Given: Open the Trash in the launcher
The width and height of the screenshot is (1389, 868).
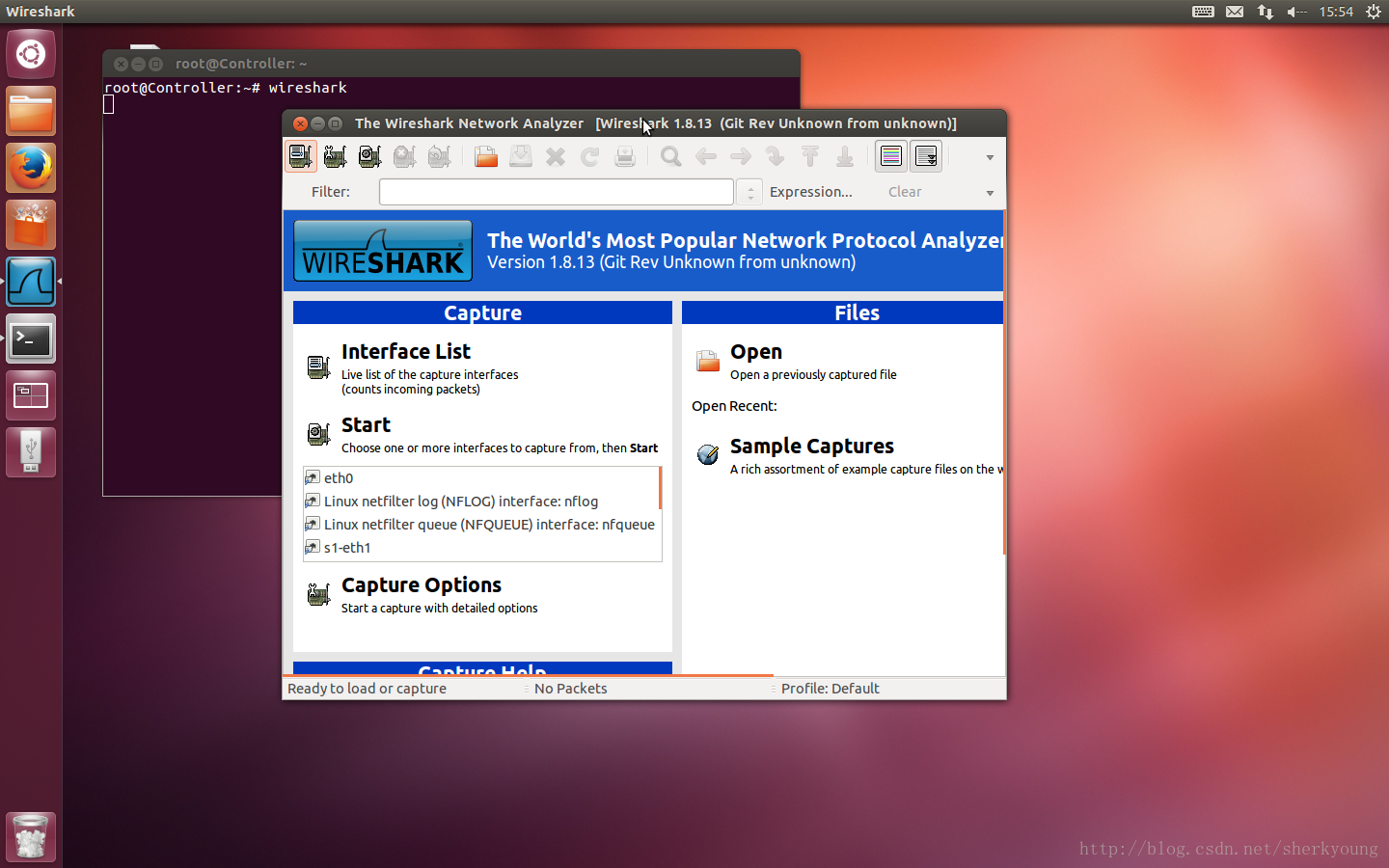Looking at the screenshot, I should pyautogui.click(x=31, y=836).
